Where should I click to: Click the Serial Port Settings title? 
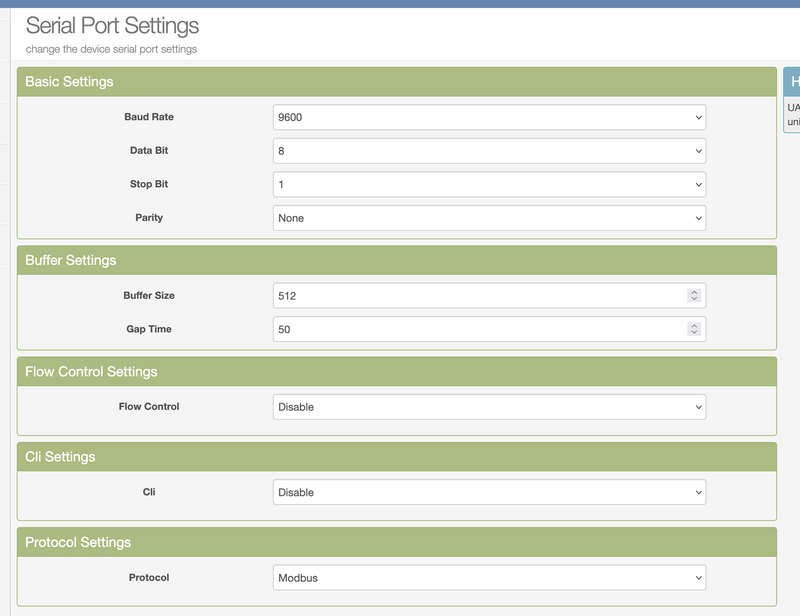coord(112,26)
